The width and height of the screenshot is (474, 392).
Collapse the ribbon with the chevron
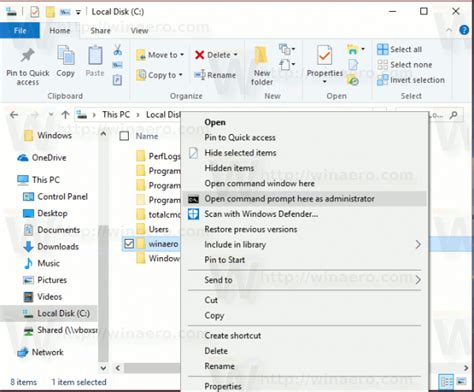coord(449,30)
